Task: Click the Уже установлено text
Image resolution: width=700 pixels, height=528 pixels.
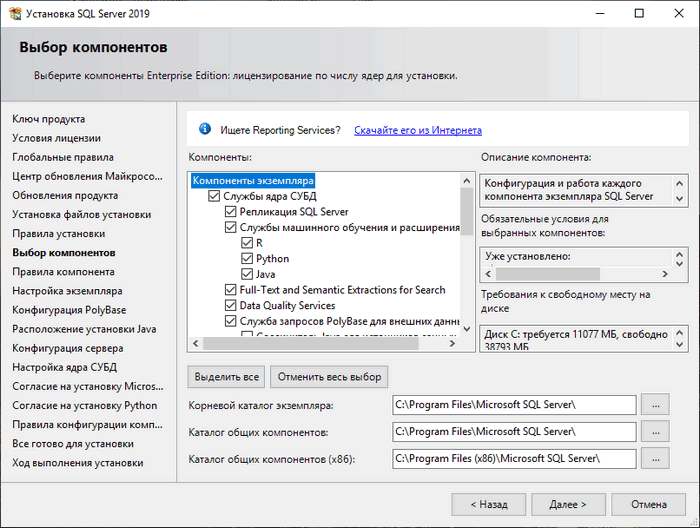Action: click(x=528, y=257)
